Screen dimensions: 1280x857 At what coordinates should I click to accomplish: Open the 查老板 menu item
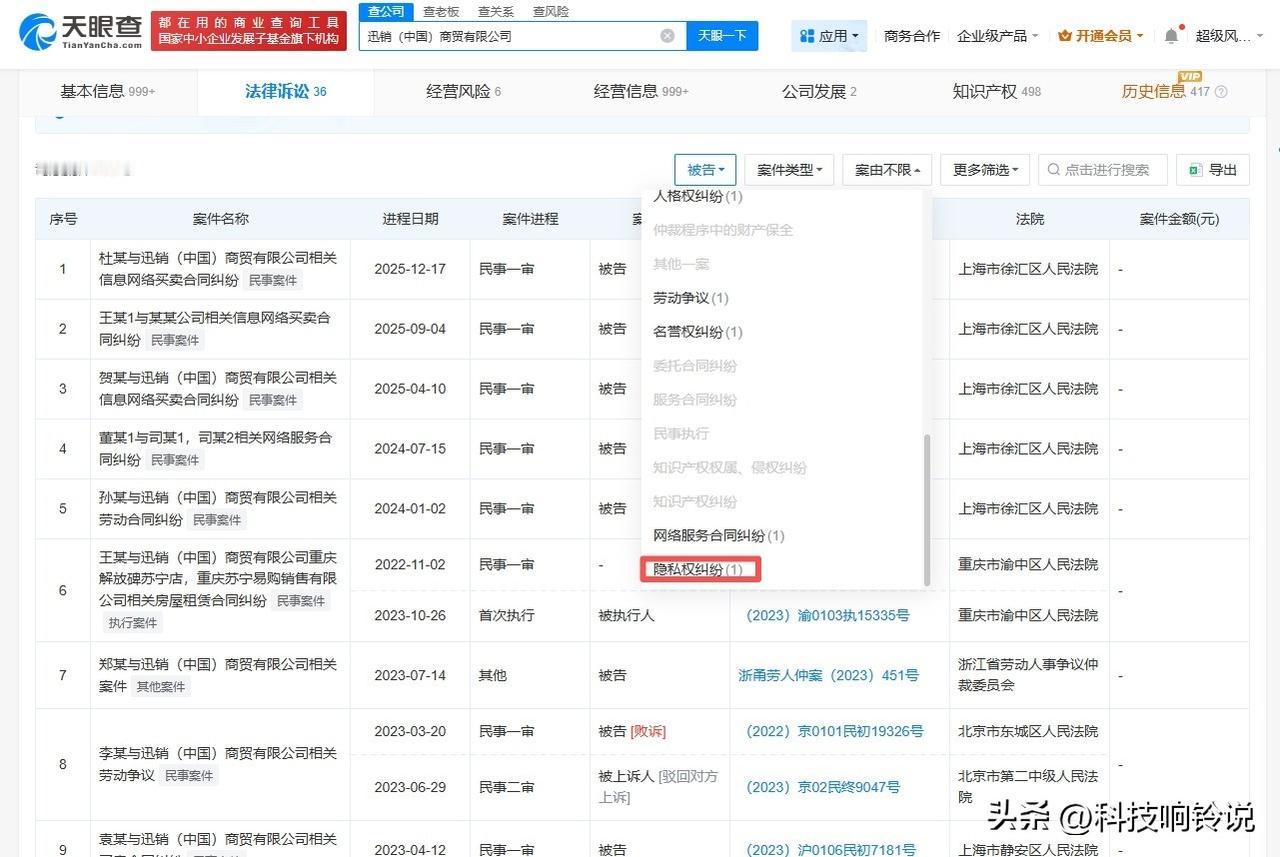(x=441, y=11)
